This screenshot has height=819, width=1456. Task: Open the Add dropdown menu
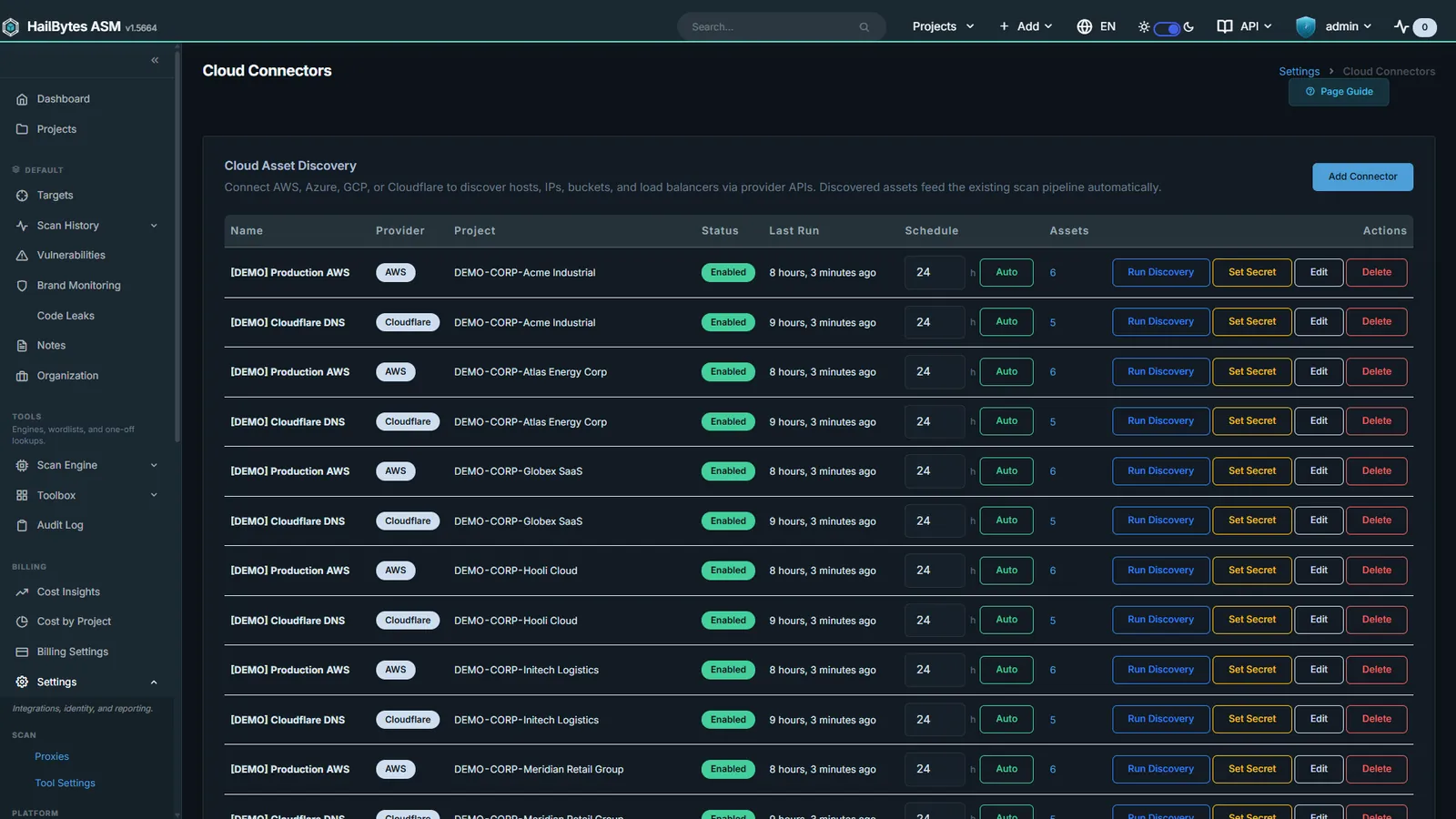(1026, 26)
